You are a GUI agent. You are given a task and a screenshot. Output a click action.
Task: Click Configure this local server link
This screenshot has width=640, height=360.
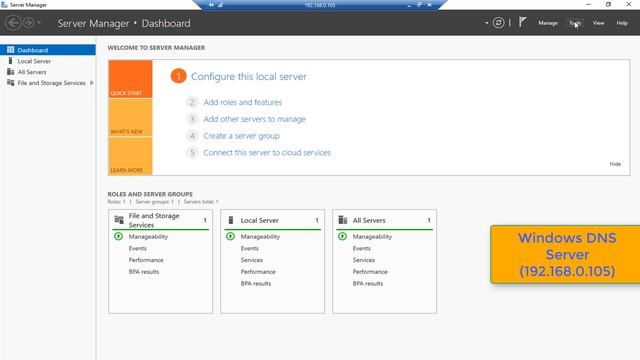tap(249, 77)
